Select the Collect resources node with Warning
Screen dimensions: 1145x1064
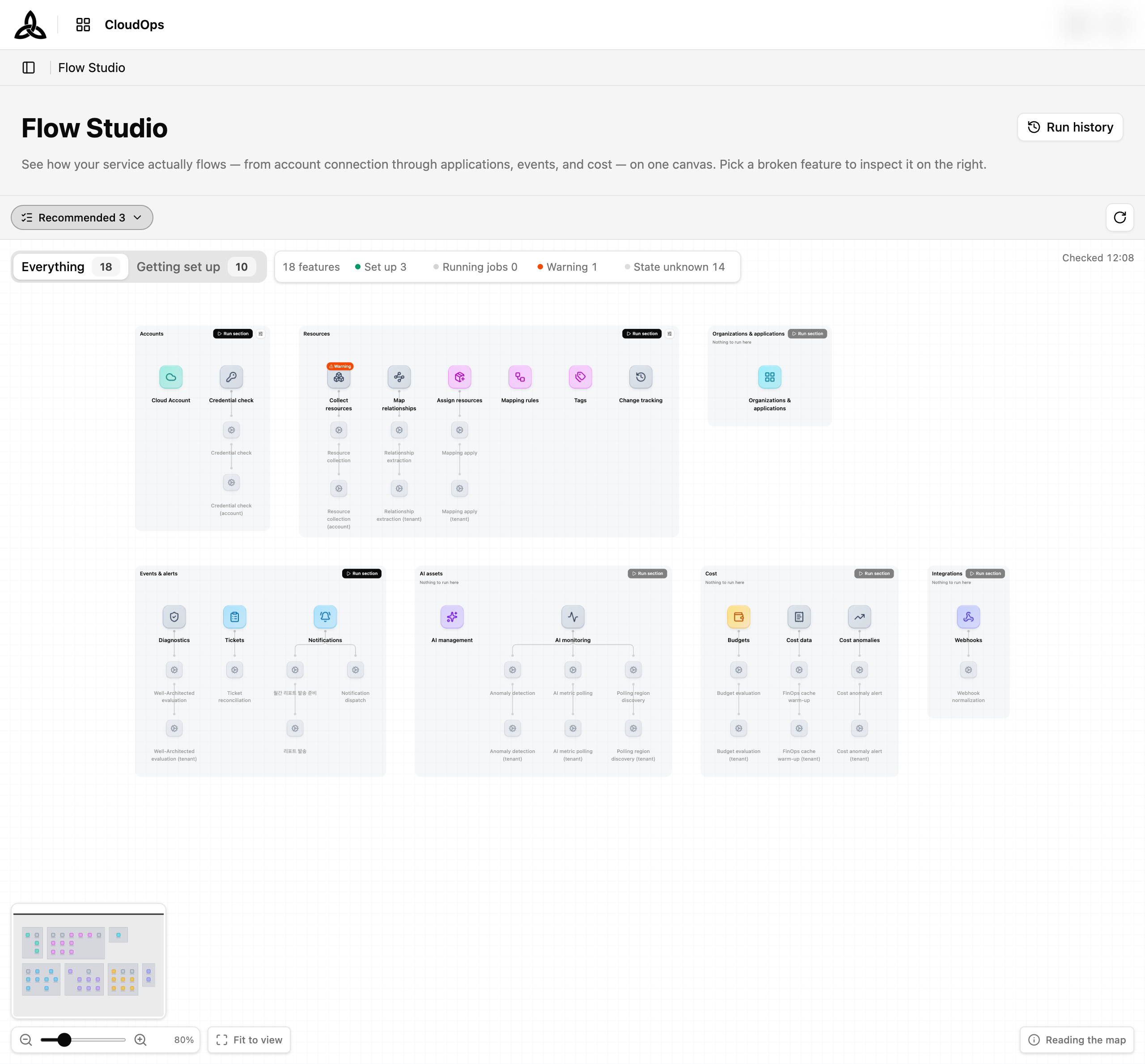pos(339,377)
